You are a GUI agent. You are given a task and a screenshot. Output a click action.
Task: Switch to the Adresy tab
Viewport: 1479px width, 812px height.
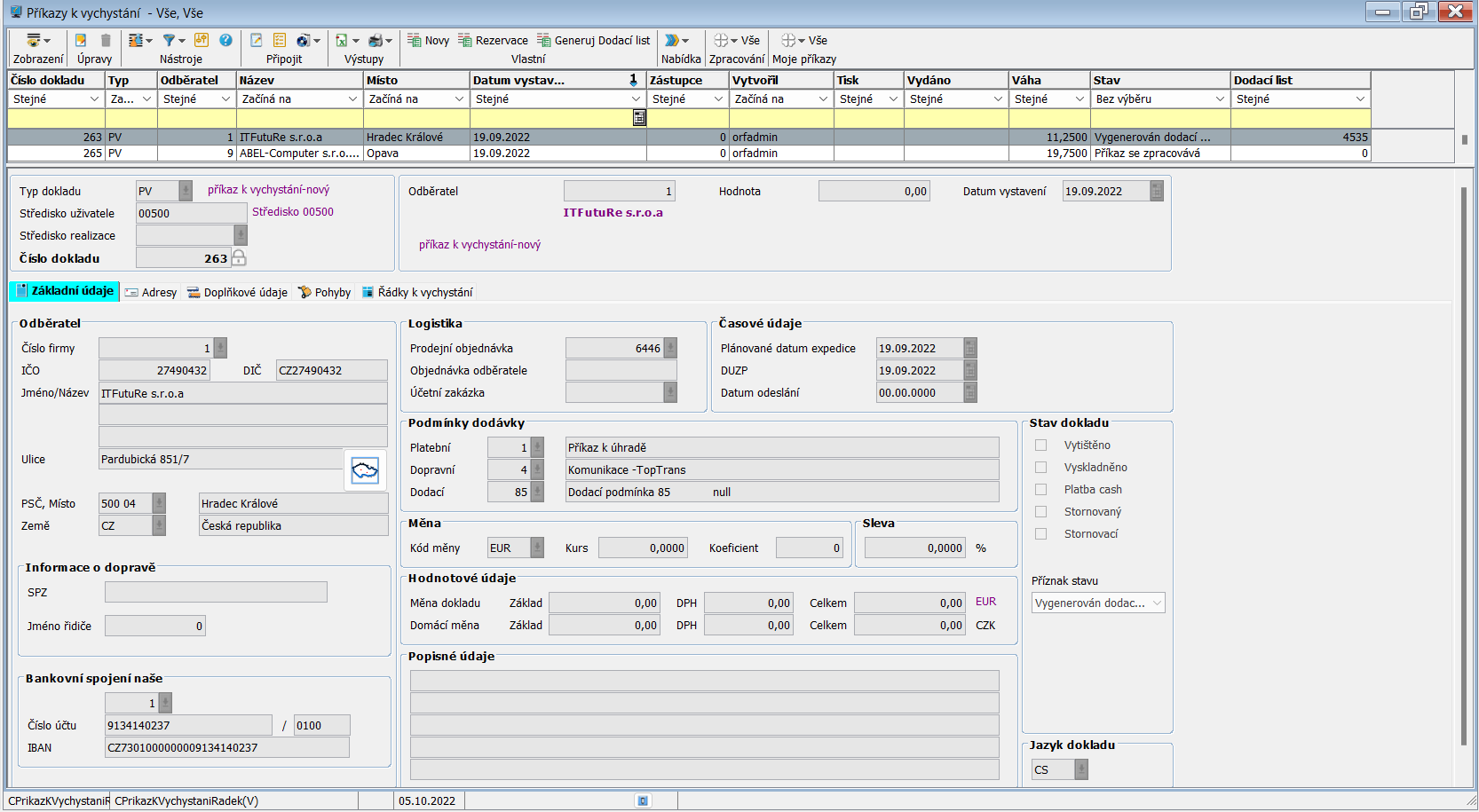click(151, 292)
